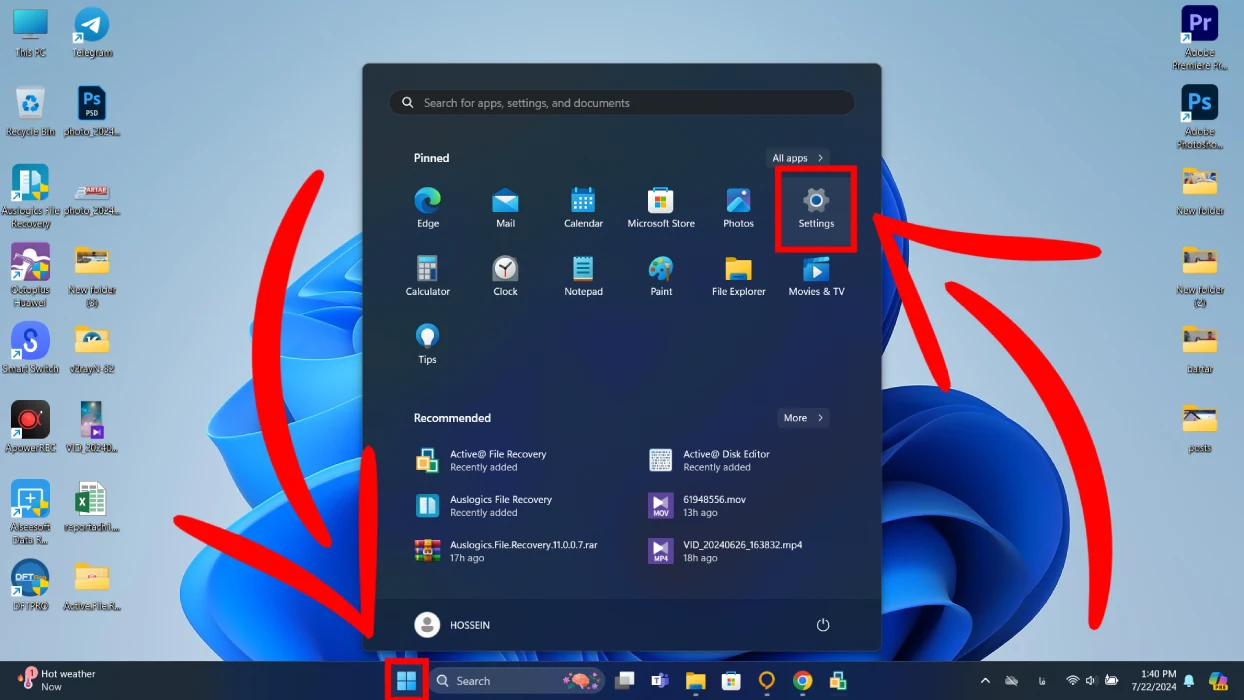Open Microsoft Store
Image resolution: width=1244 pixels, height=700 pixels.
click(x=660, y=207)
